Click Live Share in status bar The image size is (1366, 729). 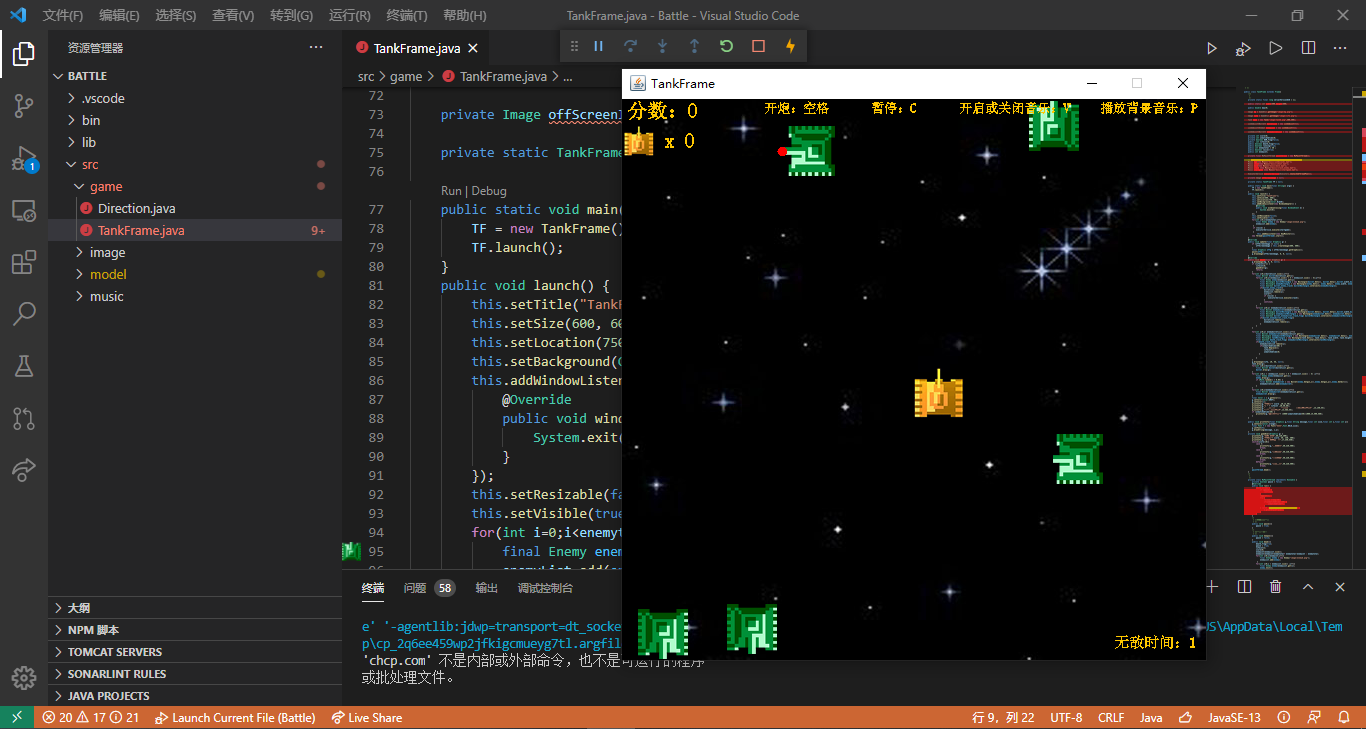click(366, 717)
